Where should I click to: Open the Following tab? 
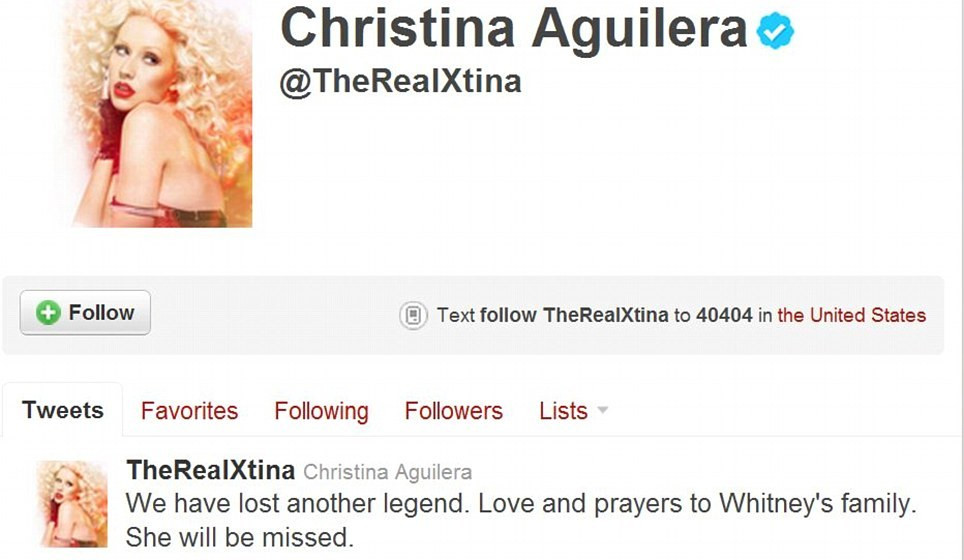coord(322,411)
